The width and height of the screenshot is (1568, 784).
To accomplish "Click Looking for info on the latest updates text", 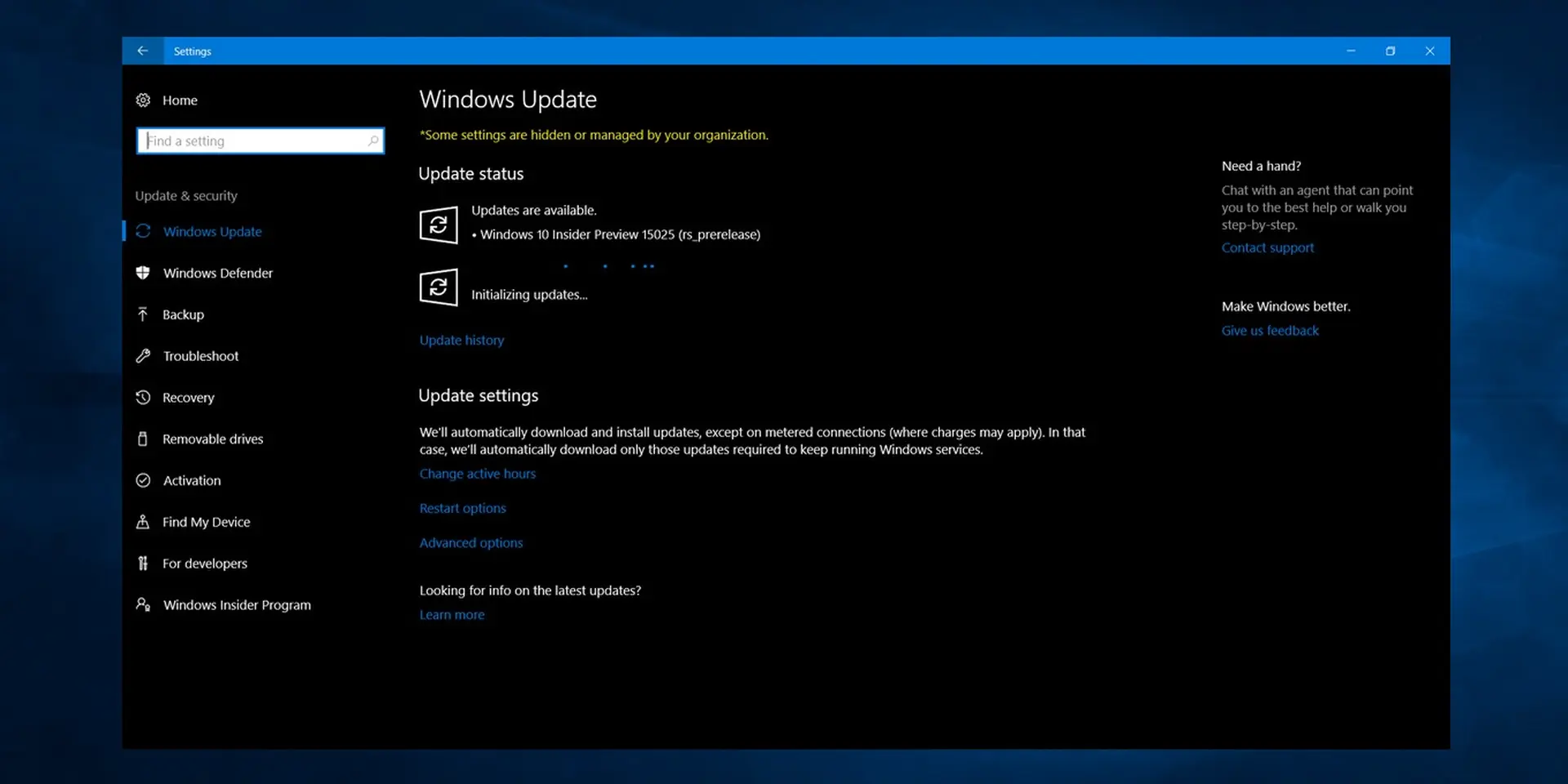I will click(530, 590).
